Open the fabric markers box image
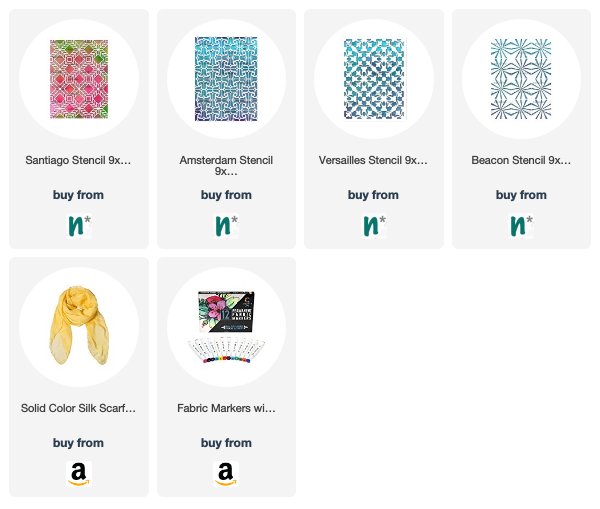 click(x=226, y=327)
